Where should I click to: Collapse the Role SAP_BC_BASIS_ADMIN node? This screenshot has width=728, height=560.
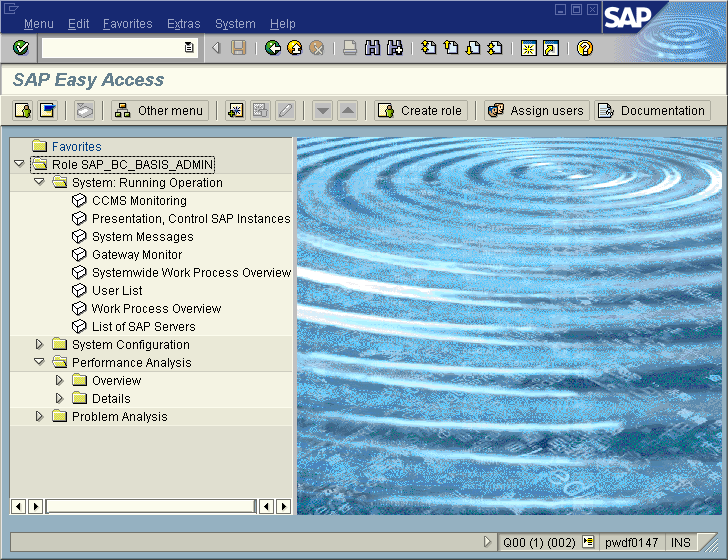click(x=19, y=164)
